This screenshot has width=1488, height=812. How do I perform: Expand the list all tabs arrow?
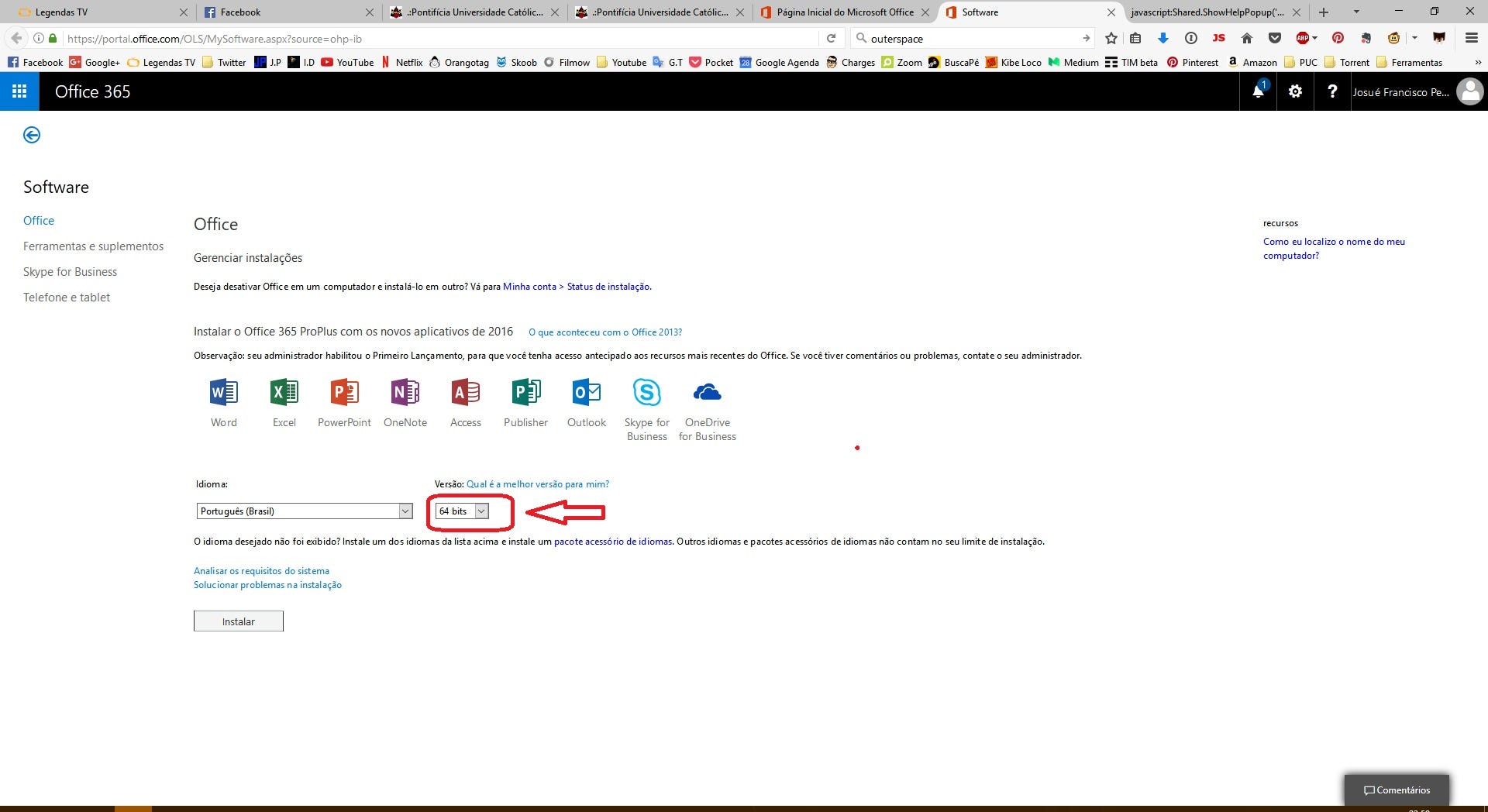click(1356, 12)
